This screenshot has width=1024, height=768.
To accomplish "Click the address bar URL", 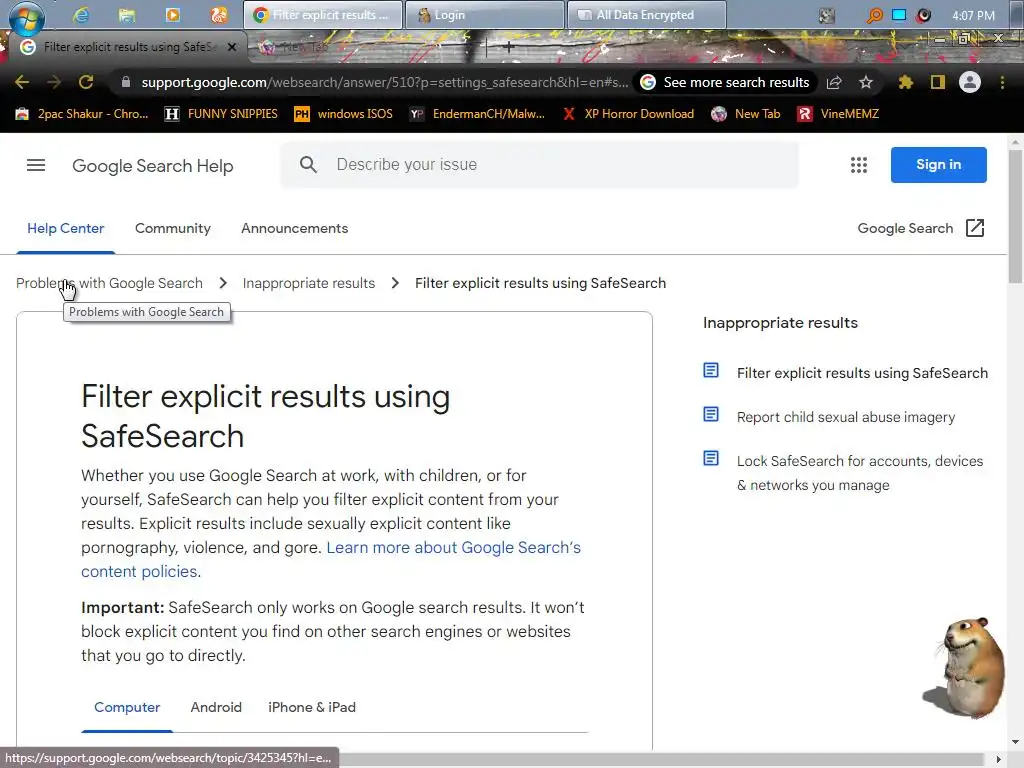I will 384,82.
